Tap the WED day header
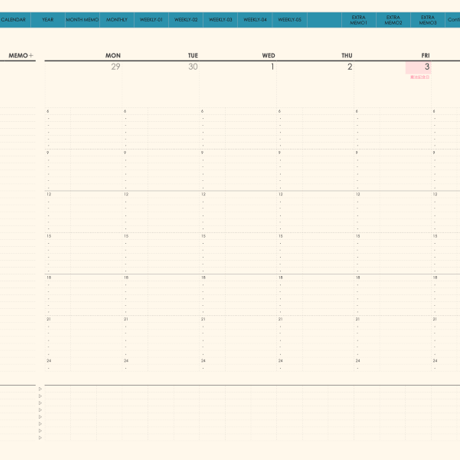Screen dimensions: 460x460 coord(268,56)
